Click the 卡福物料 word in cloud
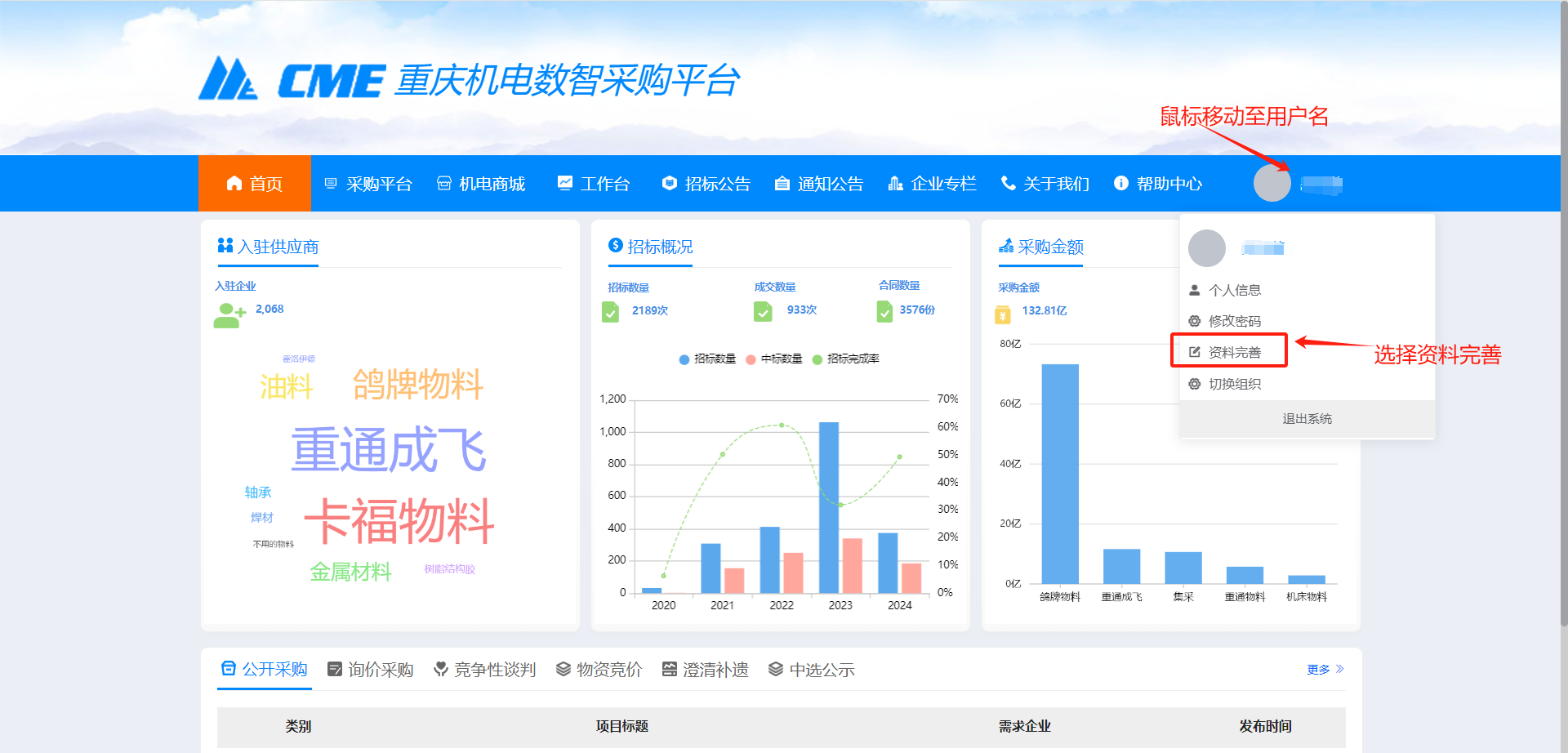This screenshot has width=1568, height=753. pyautogui.click(x=399, y=521)
